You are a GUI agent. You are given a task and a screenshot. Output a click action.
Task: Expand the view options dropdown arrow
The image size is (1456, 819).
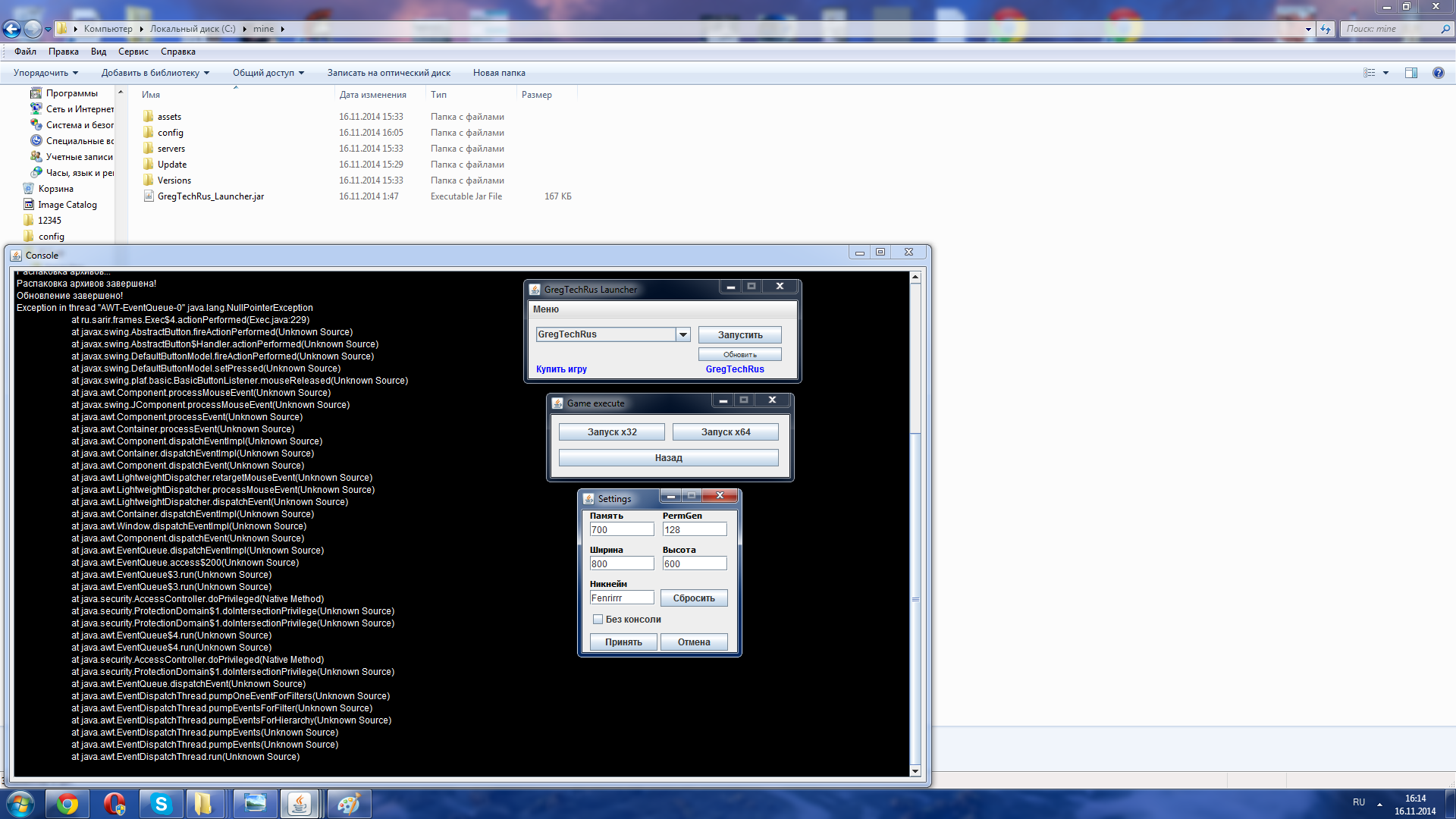pyautogui.click(x=1386, y=73)
